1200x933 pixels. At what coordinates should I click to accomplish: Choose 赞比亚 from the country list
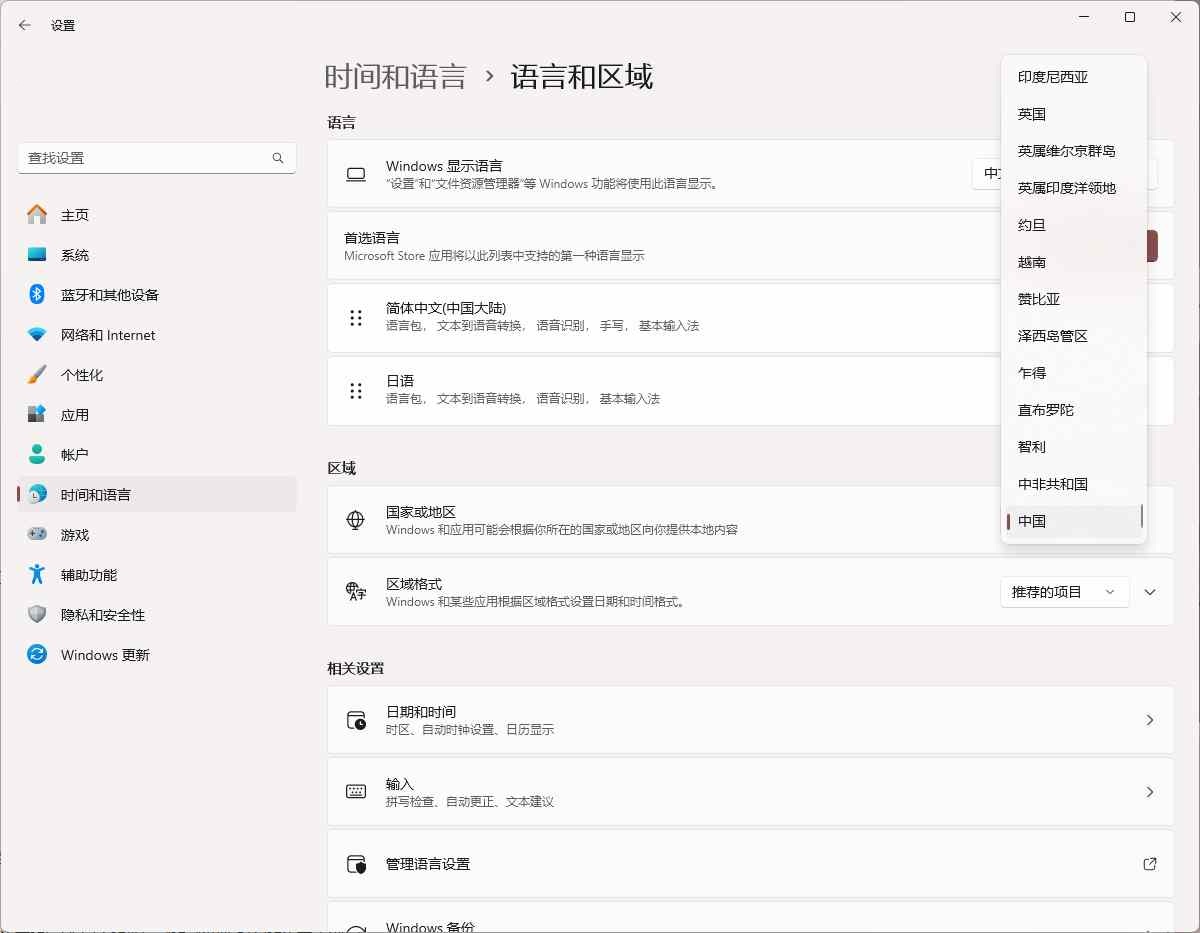pos(1073,299)
